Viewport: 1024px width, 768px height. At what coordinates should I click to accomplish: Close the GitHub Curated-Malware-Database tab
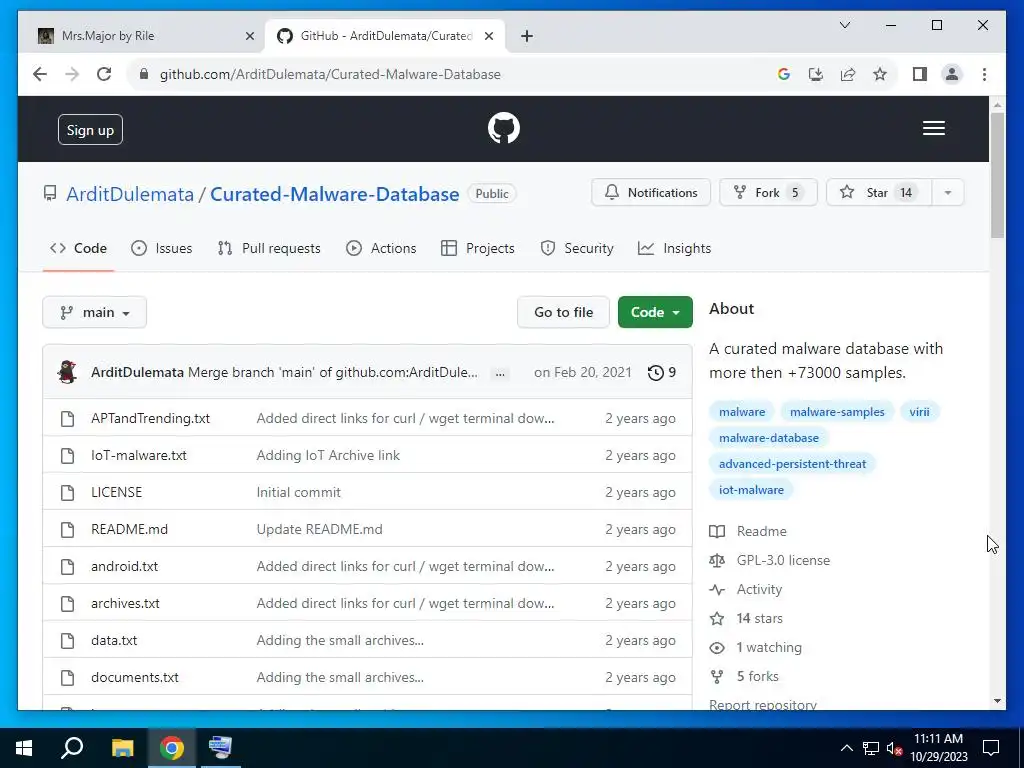(x=488, y=36)
